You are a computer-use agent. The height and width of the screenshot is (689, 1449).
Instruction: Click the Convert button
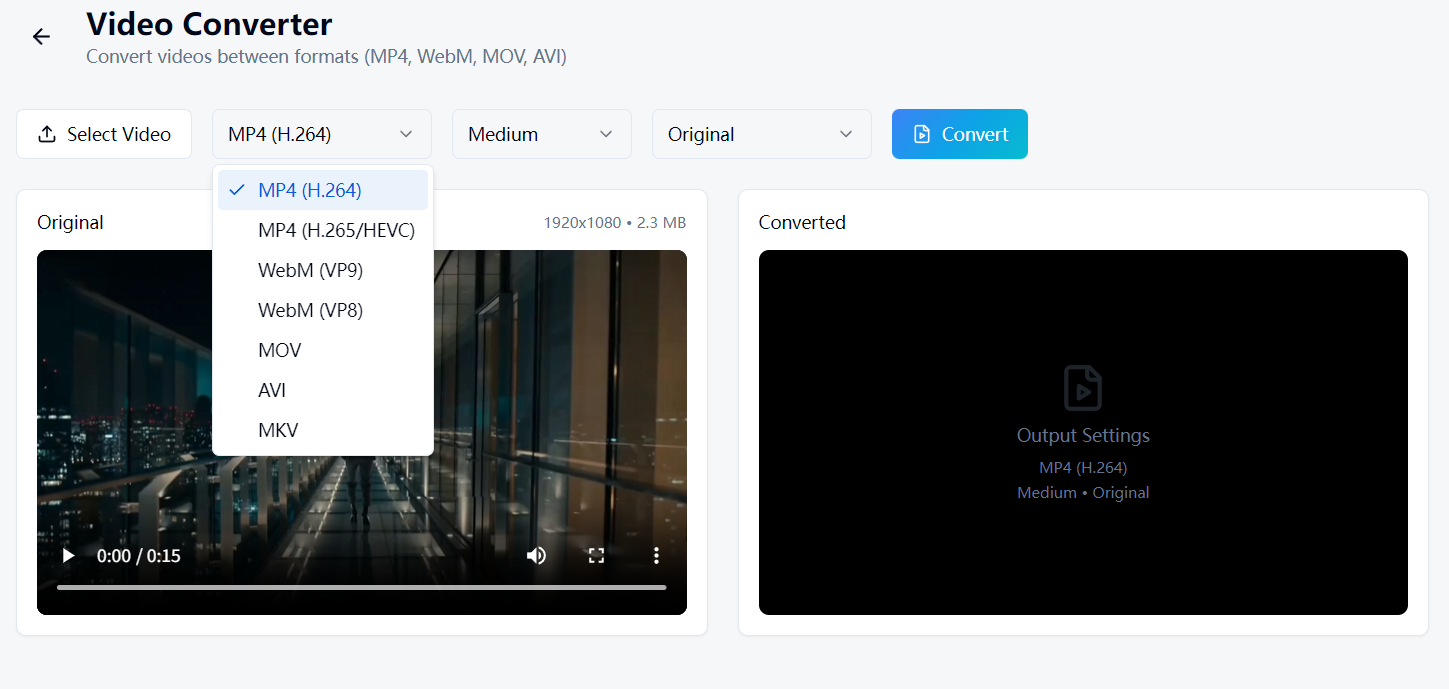pos(960,134)
